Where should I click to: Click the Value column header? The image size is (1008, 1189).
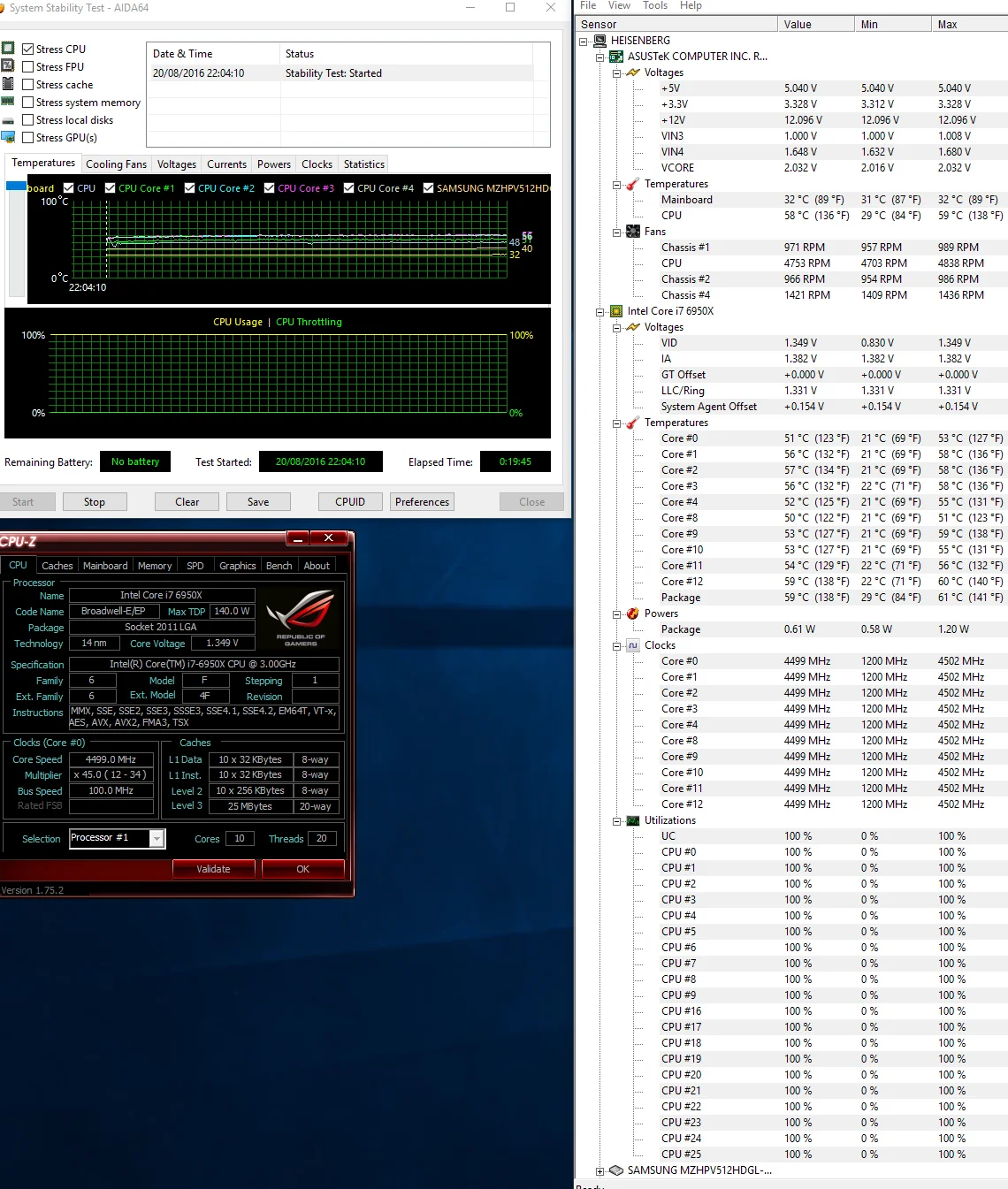click(816, 25)
